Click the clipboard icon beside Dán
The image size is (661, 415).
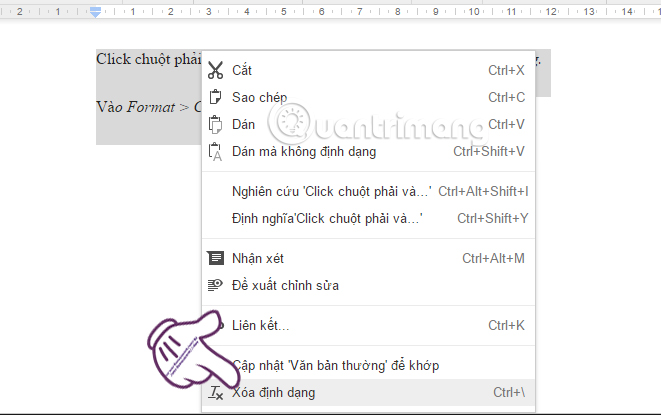[x=215, y=124]
